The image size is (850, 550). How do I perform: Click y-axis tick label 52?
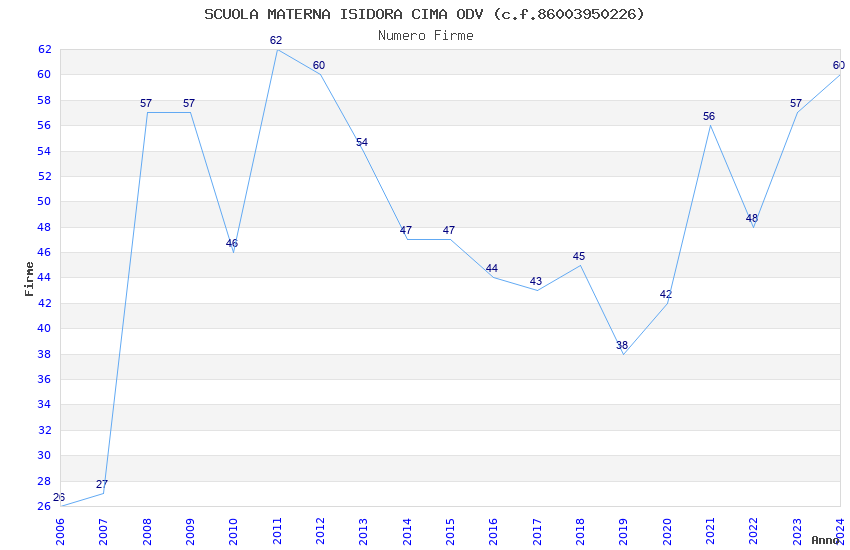click(x=44, y=176)
